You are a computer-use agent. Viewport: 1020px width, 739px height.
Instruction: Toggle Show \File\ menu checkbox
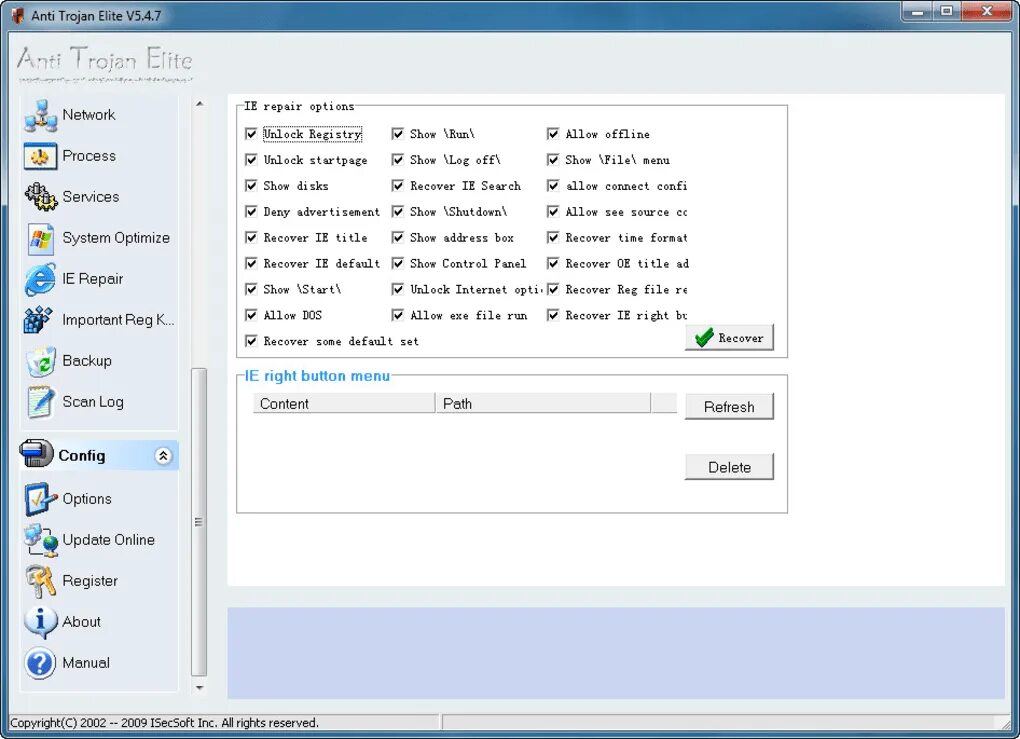tap(553, 160)
